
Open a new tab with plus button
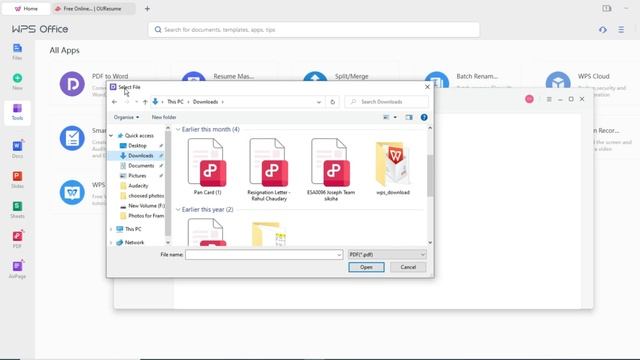point(147,9)
